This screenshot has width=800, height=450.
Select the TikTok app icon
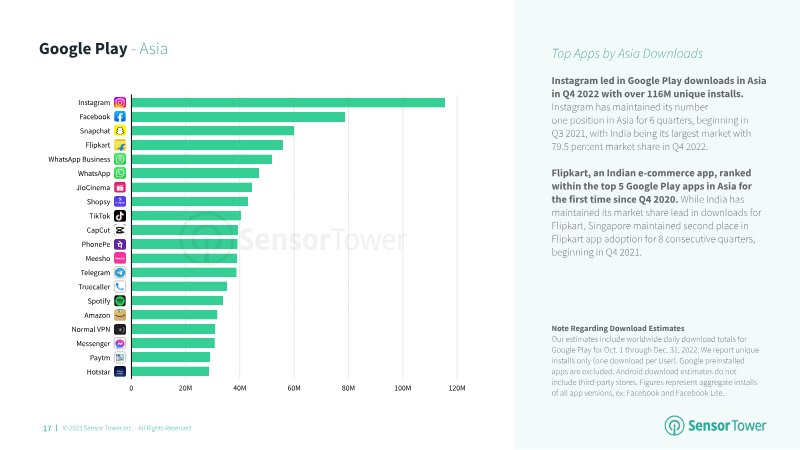[x=120, y=216]
